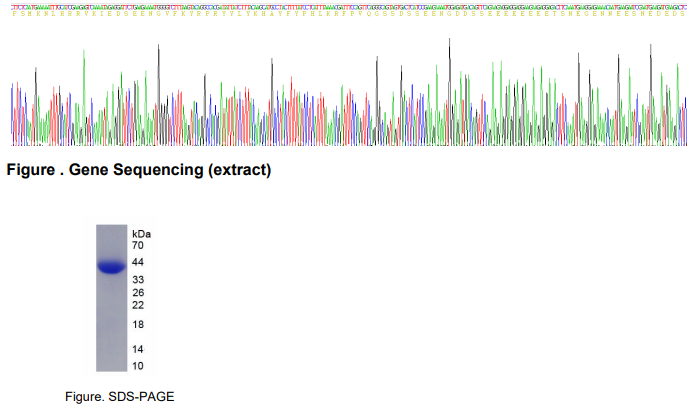This screenshot has height=412, width=694.
Task: Select the 44 kDa marker label
Action: tap(138, 262)
